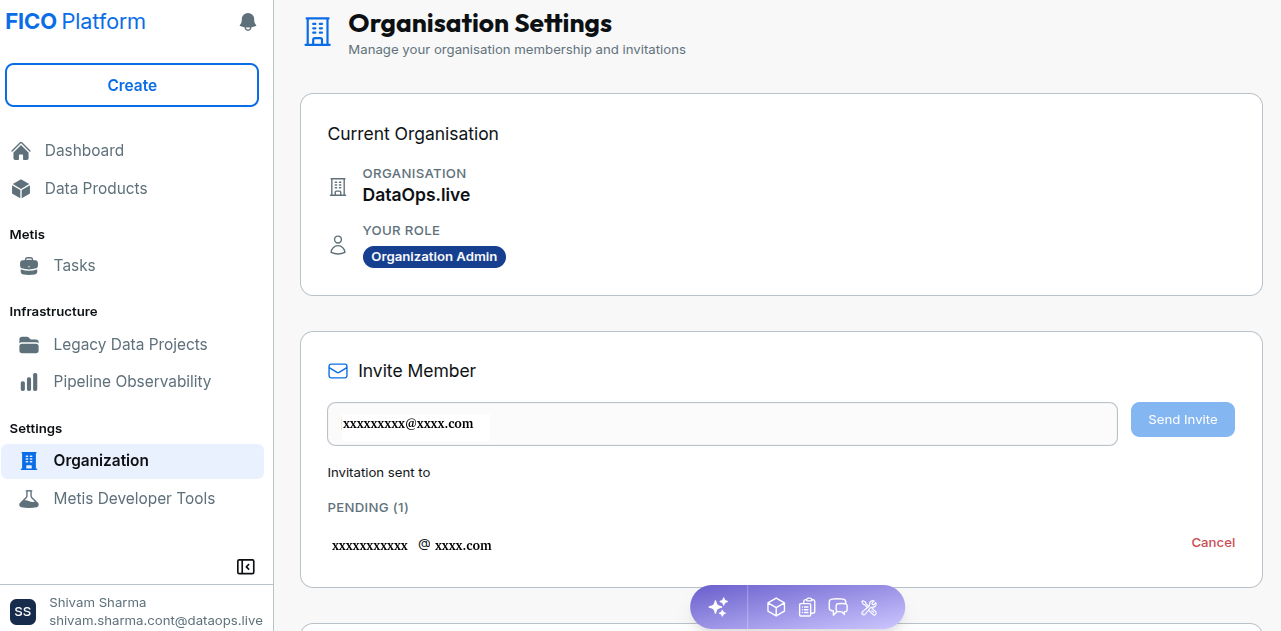Click the envelope icon beside Invite Member
This screenshot has height=631, width=1281.
pyautogui.click(x=338, y=371)
